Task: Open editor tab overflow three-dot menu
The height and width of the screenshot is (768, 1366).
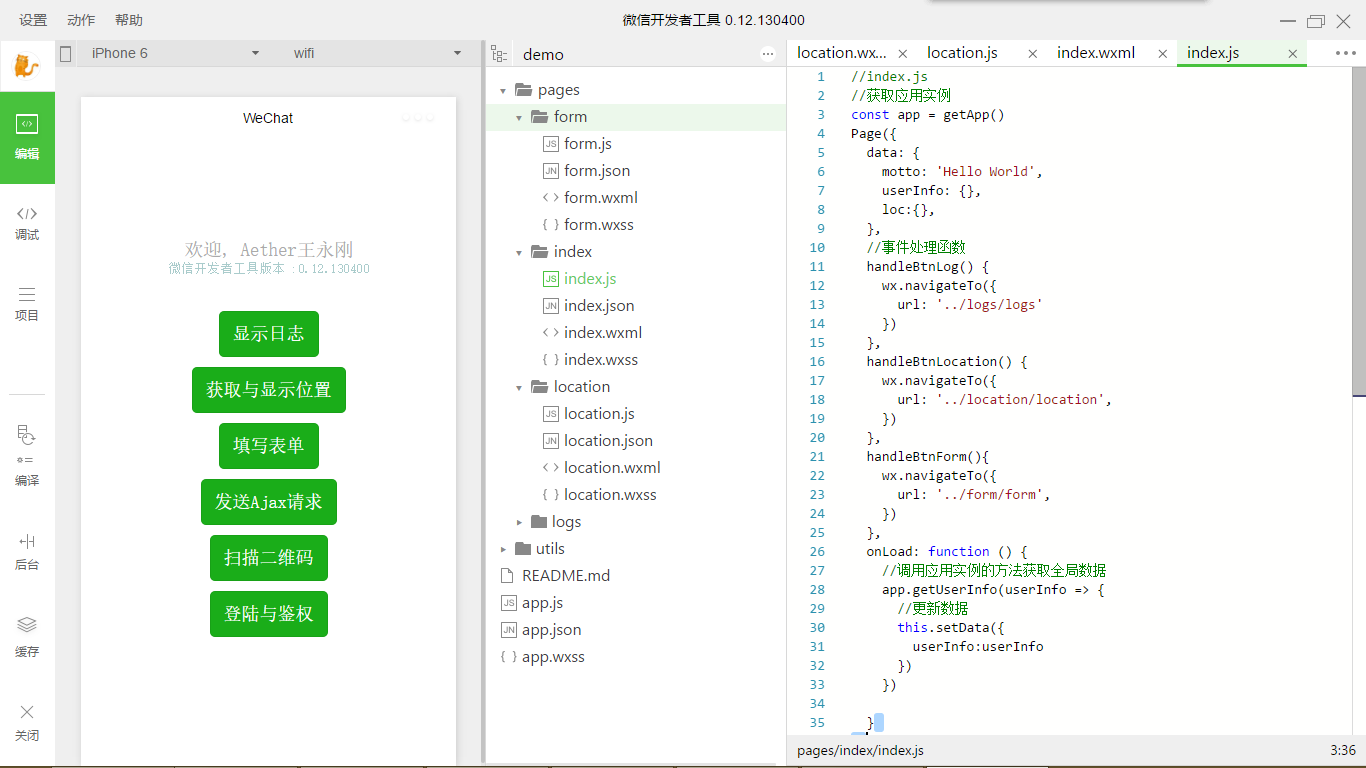Action: tap(1345, 54)
